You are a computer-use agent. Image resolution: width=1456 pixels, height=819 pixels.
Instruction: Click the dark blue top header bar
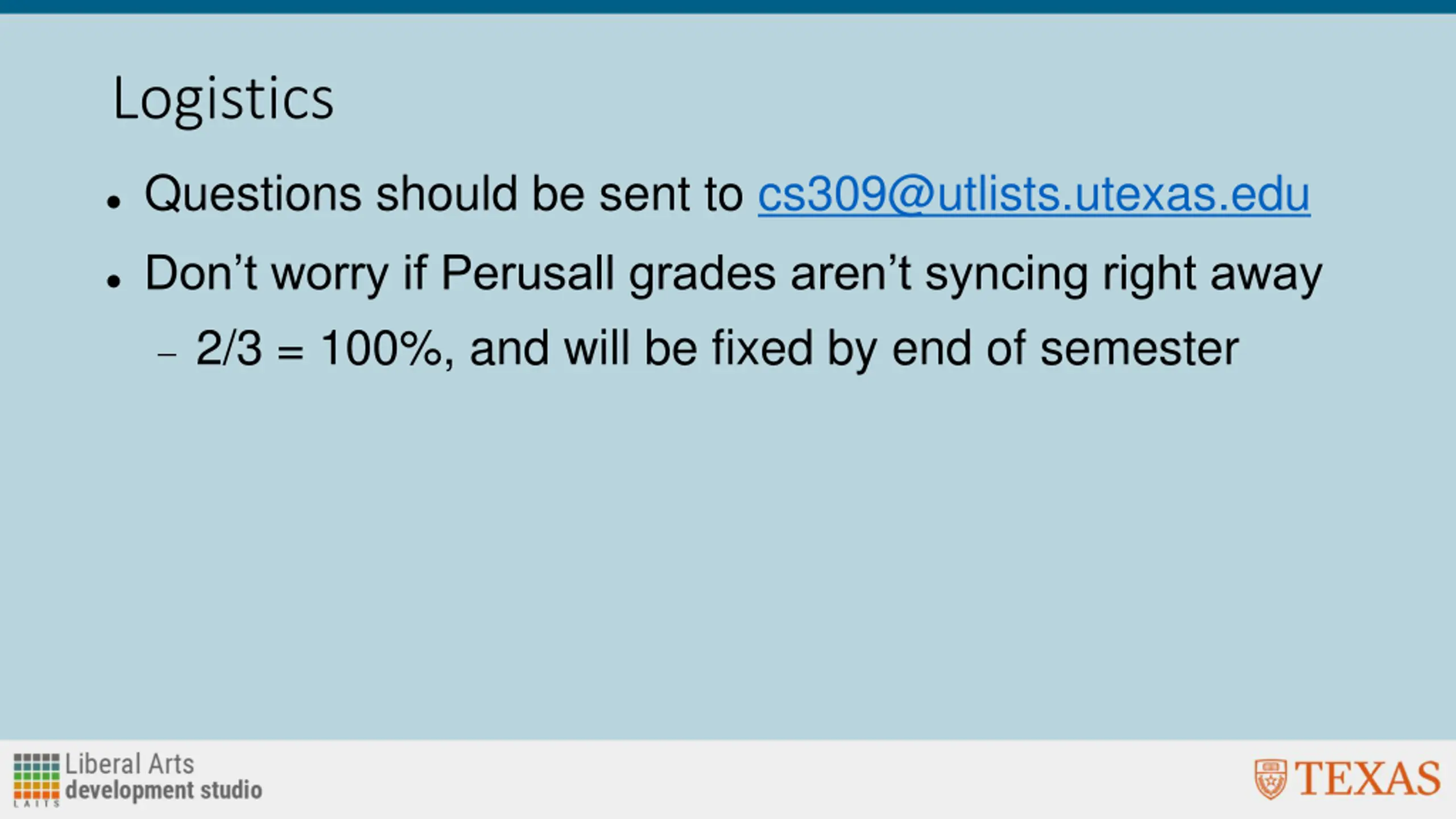pyautogui.click(x=728, y=6)
